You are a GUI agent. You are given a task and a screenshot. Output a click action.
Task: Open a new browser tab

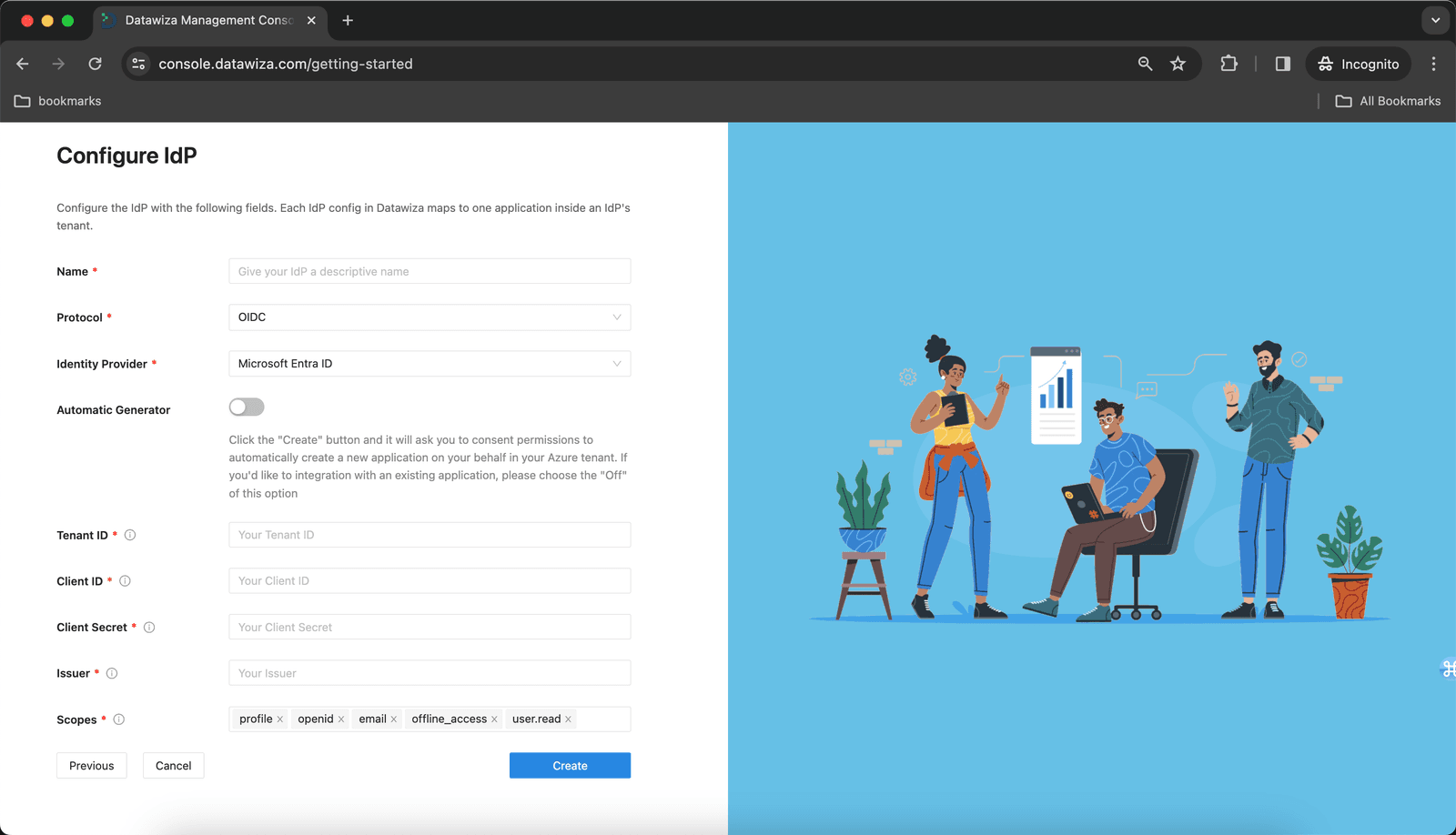[348, 20]
